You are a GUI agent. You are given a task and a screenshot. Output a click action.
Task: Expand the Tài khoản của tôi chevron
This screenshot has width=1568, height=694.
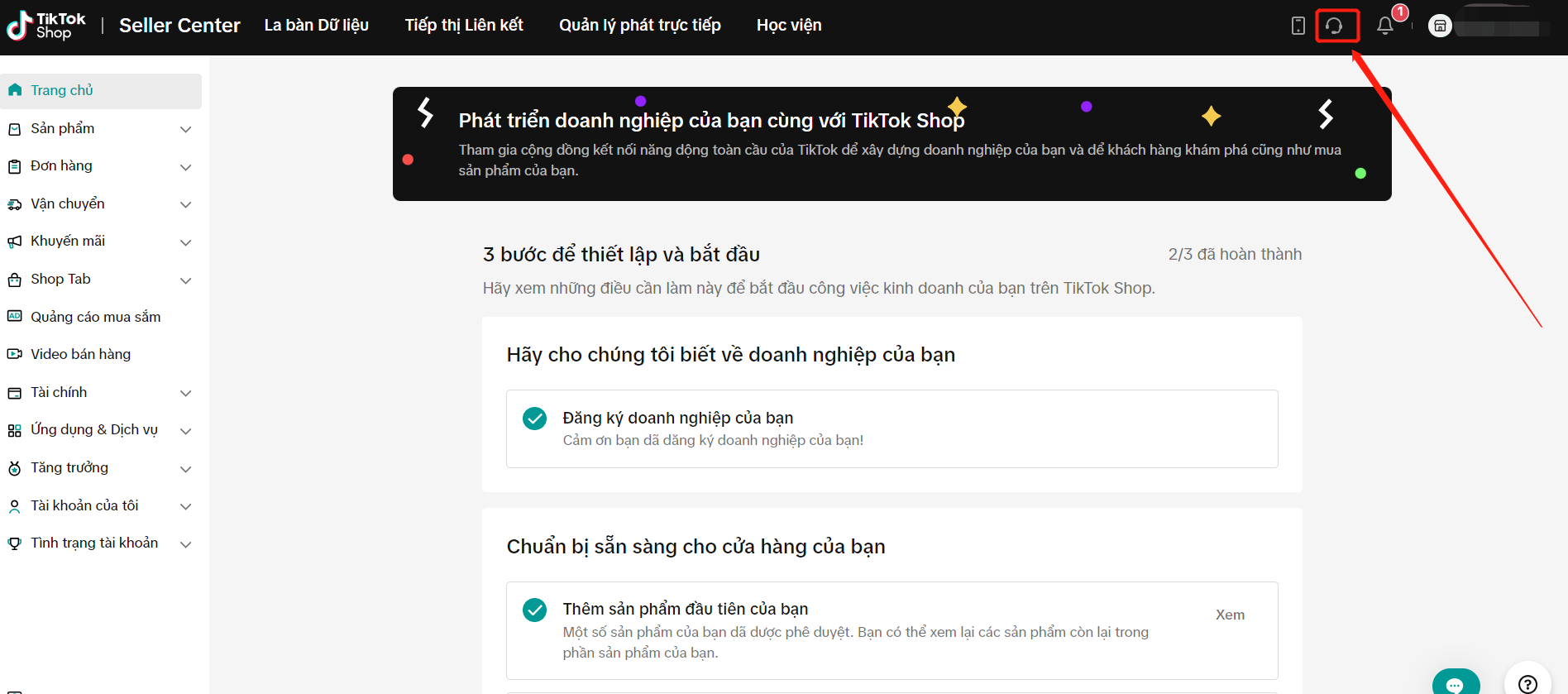pyautogui.click(x=186, y=506)
